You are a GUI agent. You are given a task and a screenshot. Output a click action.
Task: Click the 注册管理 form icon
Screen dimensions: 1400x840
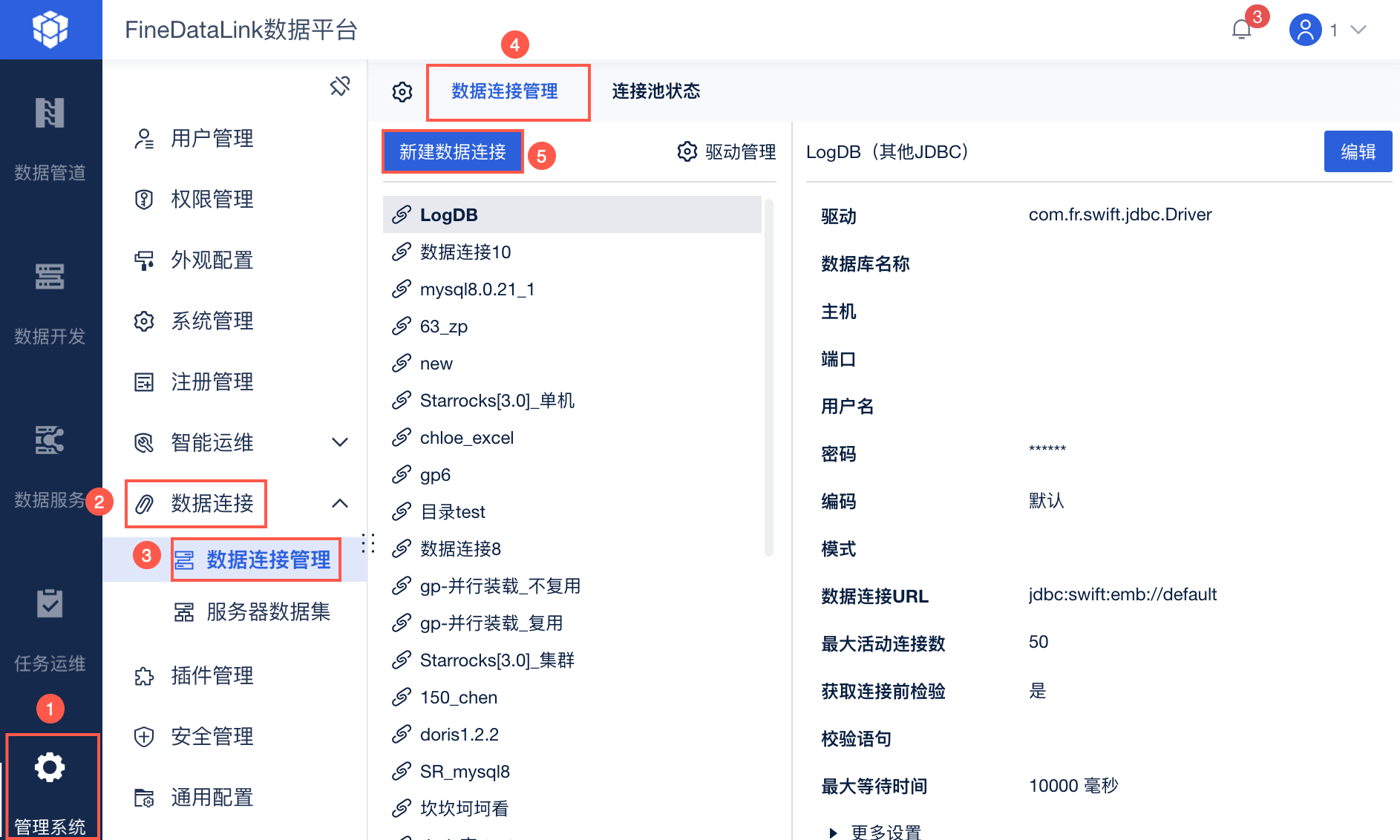tap(144, 382)
